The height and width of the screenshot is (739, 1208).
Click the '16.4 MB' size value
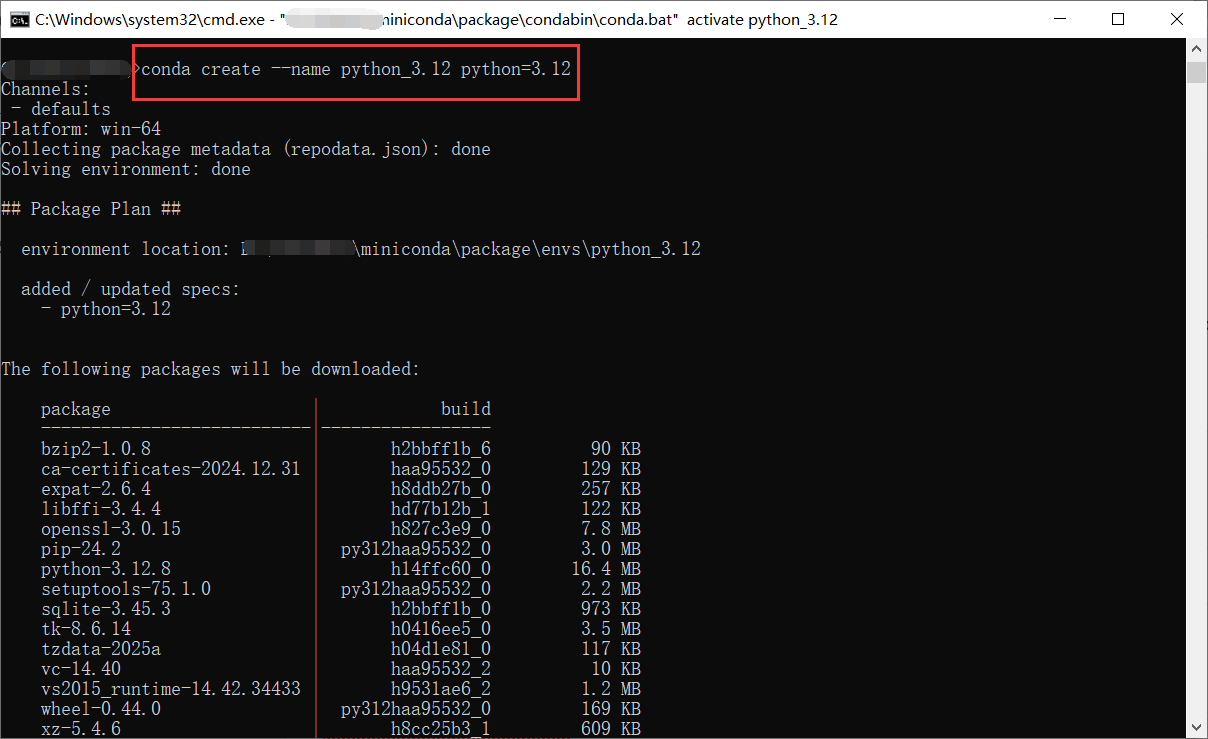click(606, 569)
